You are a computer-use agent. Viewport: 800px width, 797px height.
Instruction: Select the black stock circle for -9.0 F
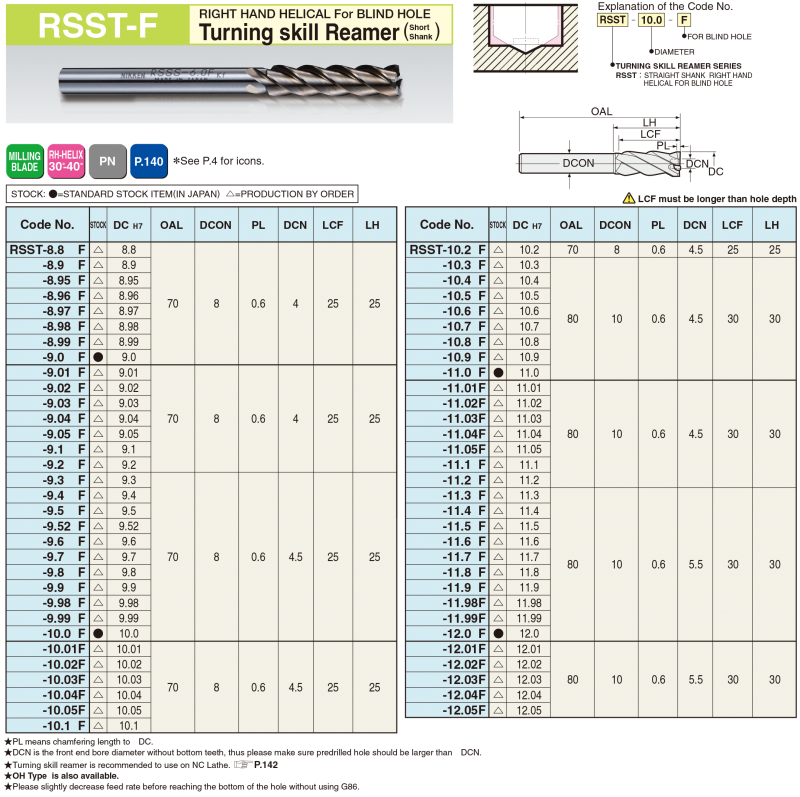pos(98,357)
